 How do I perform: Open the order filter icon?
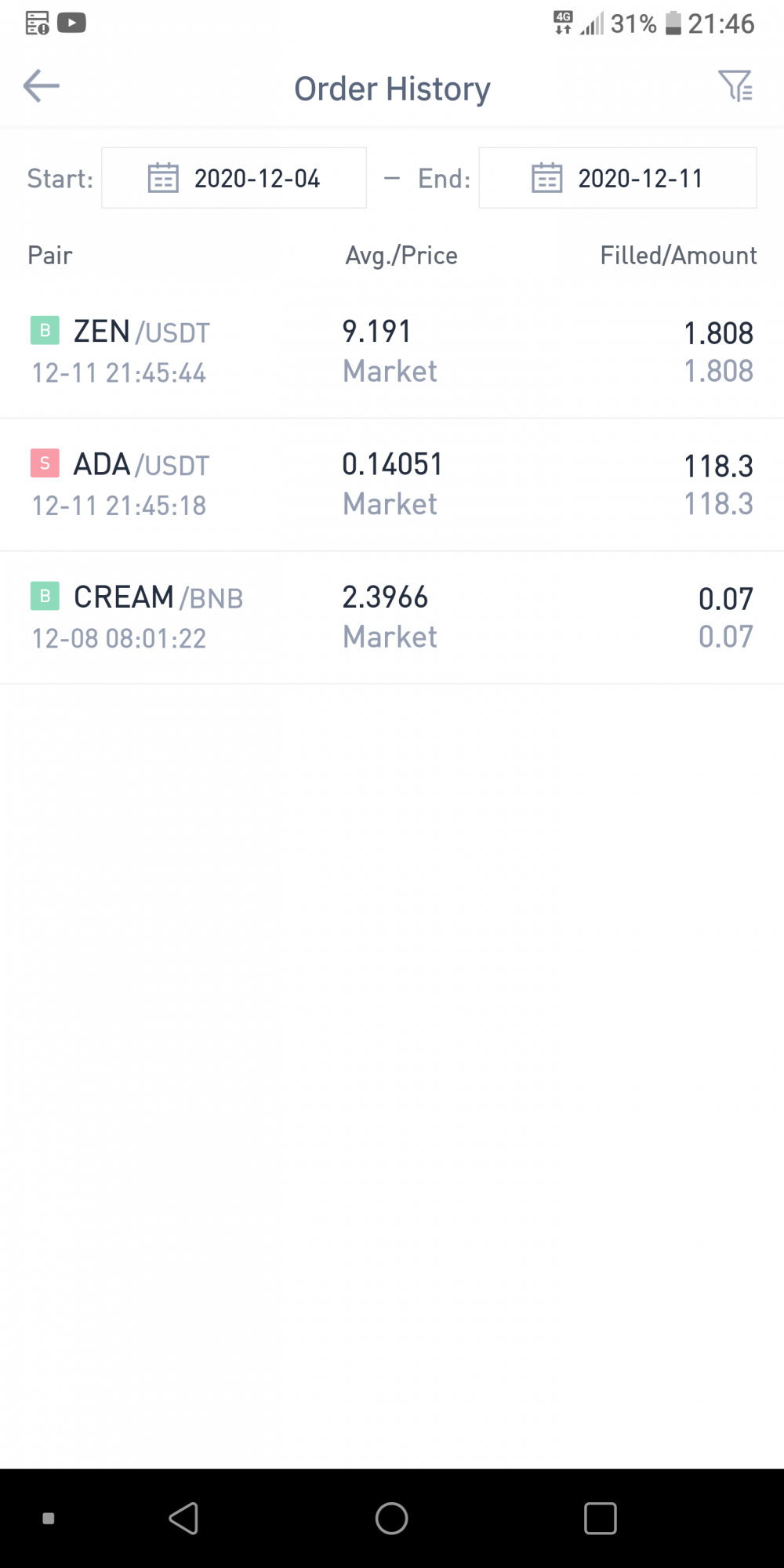pos(735,85)
